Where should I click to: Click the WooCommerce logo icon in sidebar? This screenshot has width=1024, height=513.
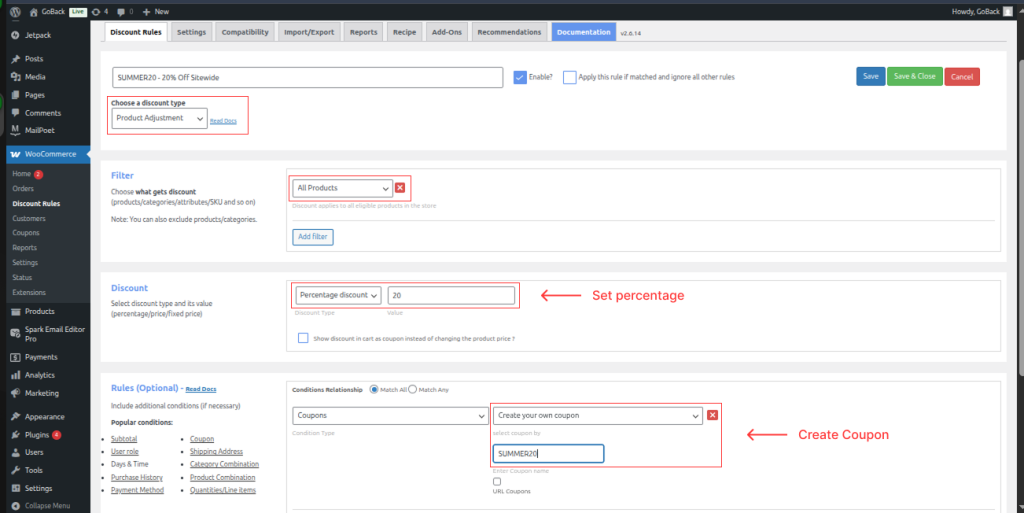pyautogui.click(x=16, y=154)
